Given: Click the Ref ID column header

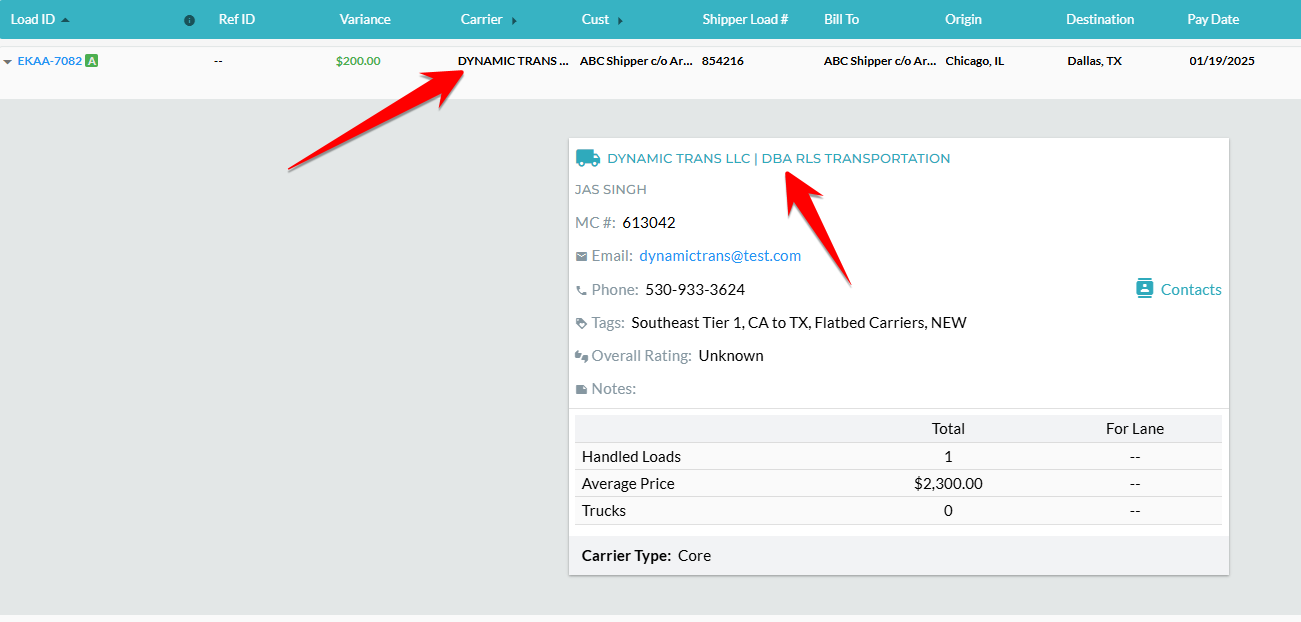Looking at the screenshot, I should pos(236,19).
